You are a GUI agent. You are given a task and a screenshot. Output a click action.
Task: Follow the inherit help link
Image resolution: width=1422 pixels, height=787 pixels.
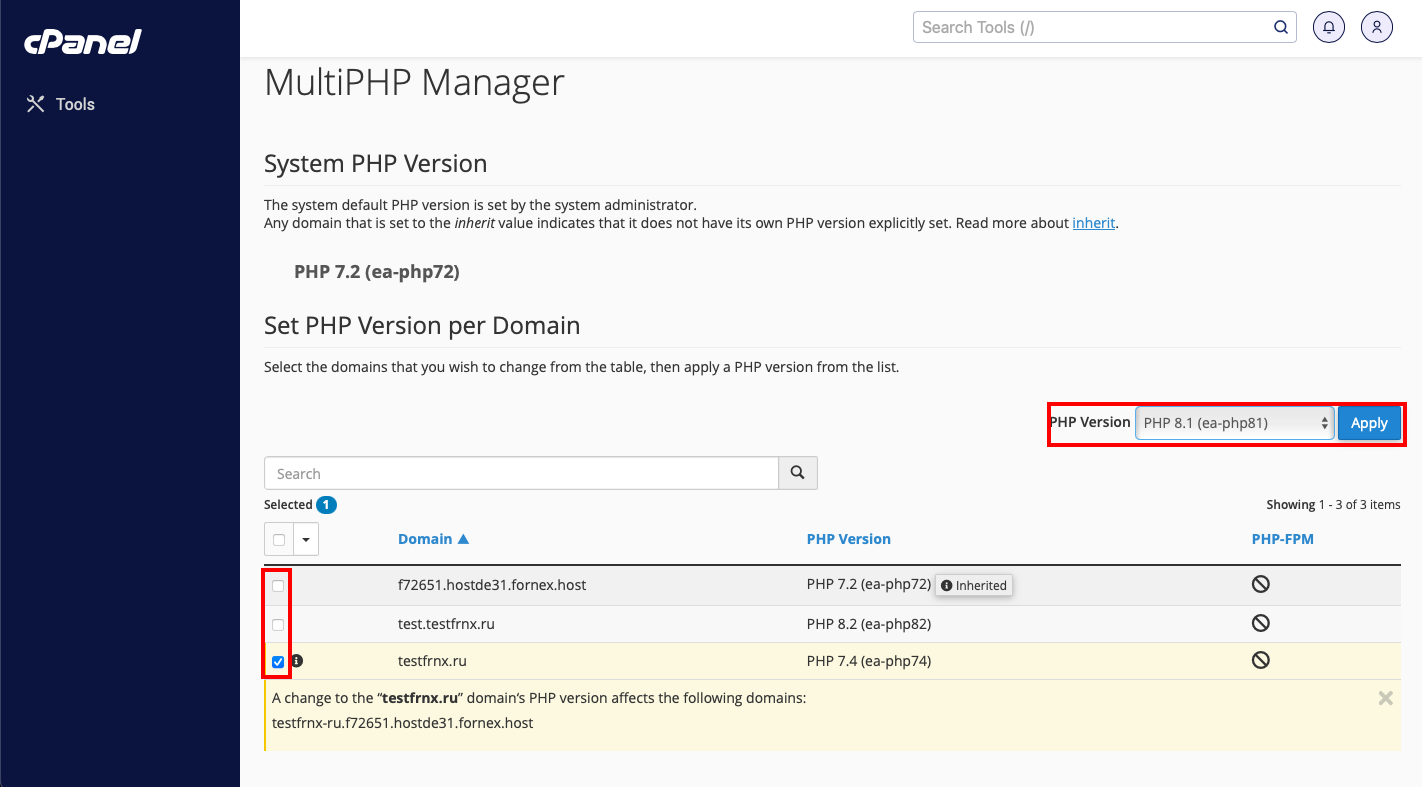click(x=1094, y=223)
